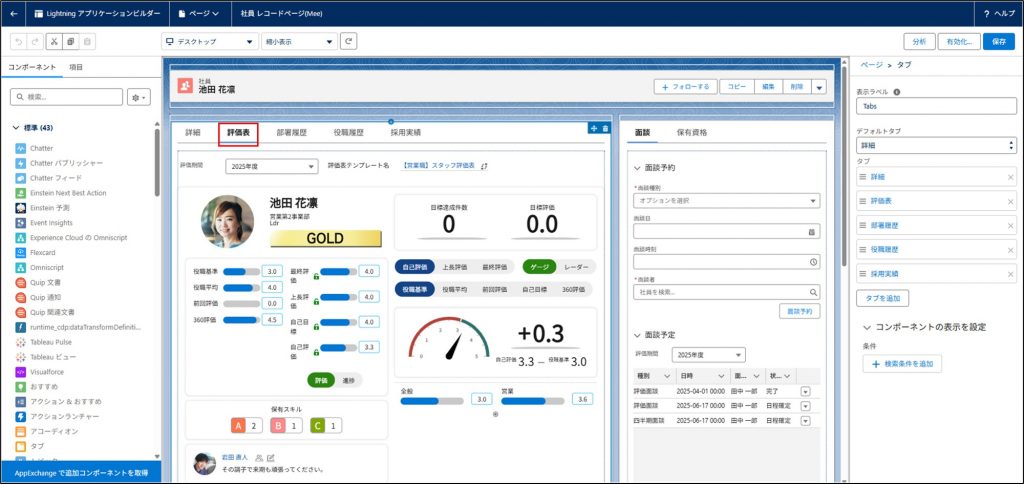Click the copy icon in toolbar
This screenshot has width=1024, height=484.
click(x=70, y=41)
